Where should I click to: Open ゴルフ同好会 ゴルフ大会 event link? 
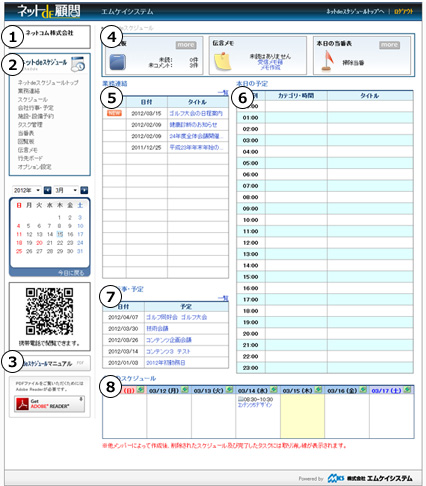click(177, 317)
